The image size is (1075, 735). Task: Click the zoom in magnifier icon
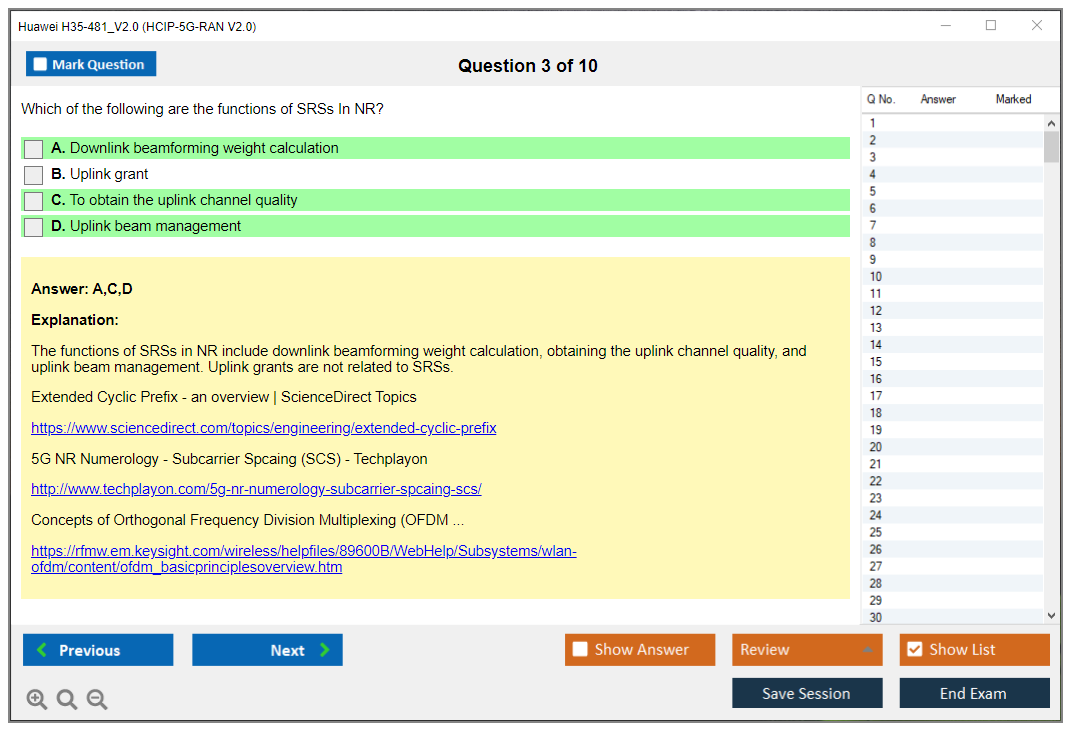pyautogui.click(x=37, y=700)
